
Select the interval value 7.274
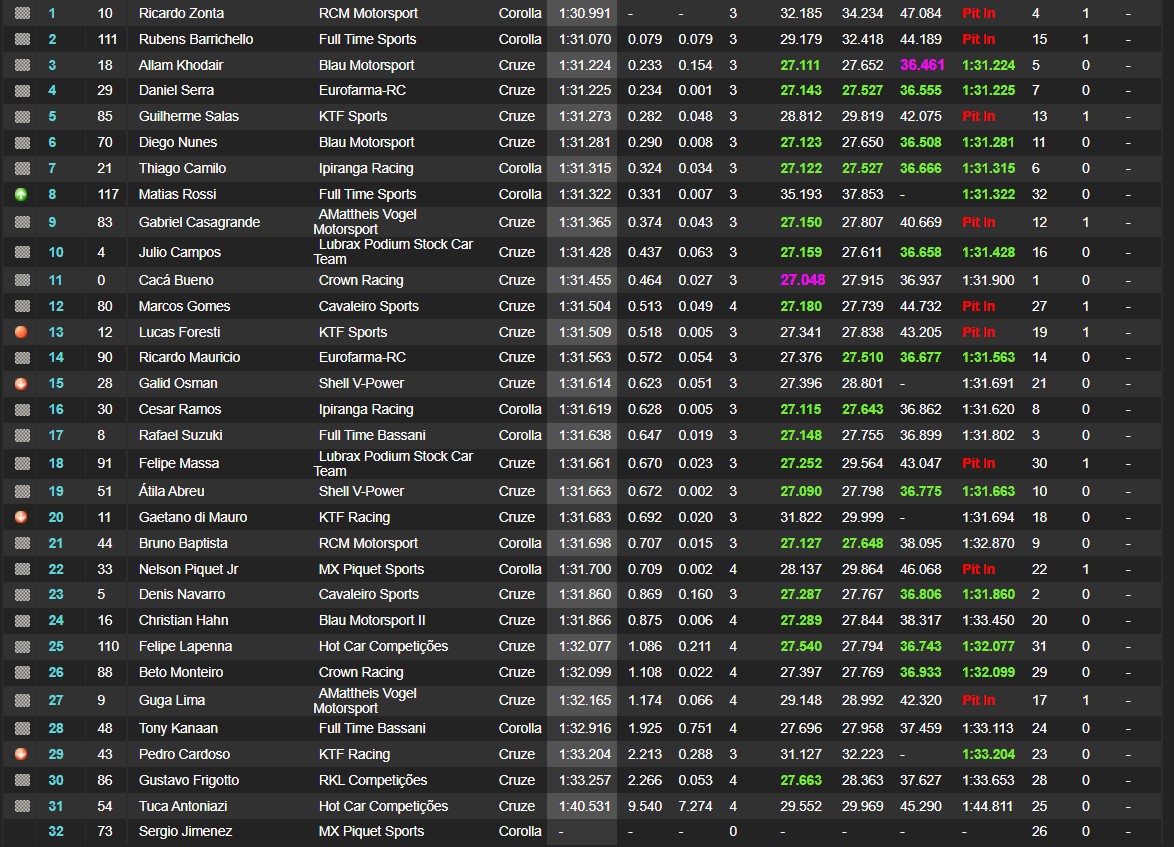click(696, 806)
